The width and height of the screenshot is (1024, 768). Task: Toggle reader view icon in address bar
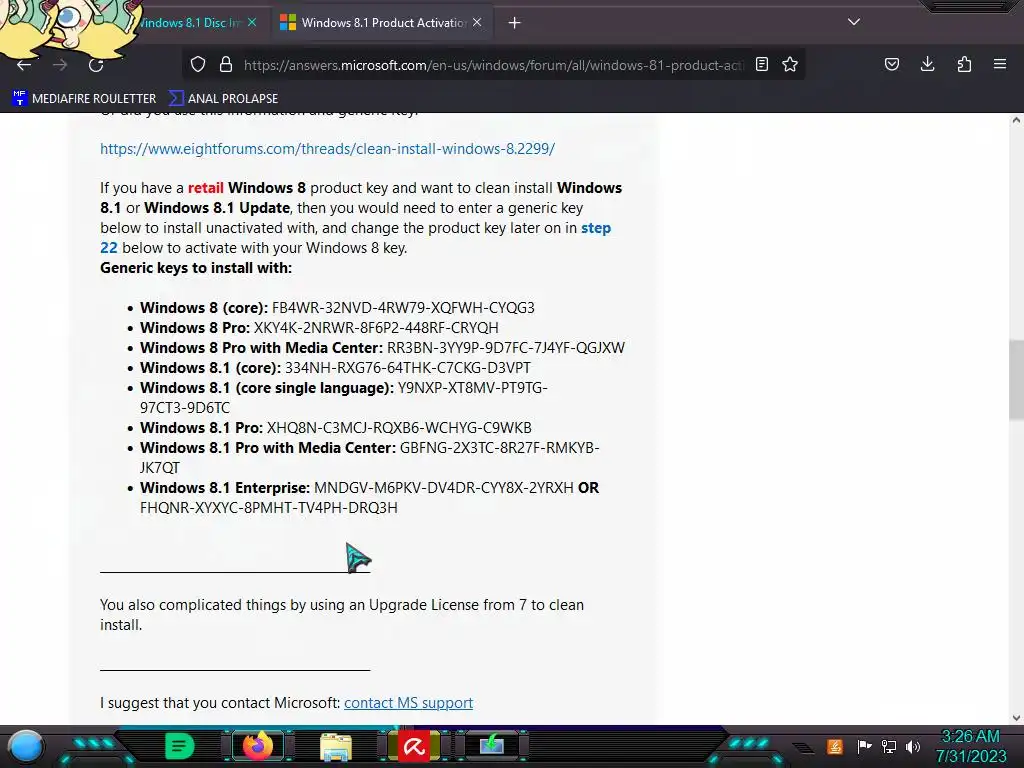[761, 64]
